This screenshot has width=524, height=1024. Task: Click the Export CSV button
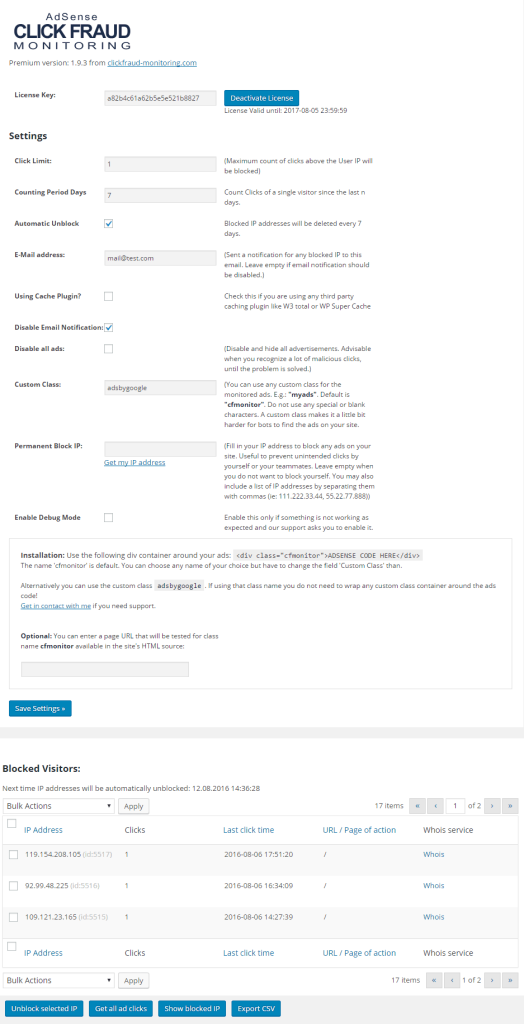256,1009
